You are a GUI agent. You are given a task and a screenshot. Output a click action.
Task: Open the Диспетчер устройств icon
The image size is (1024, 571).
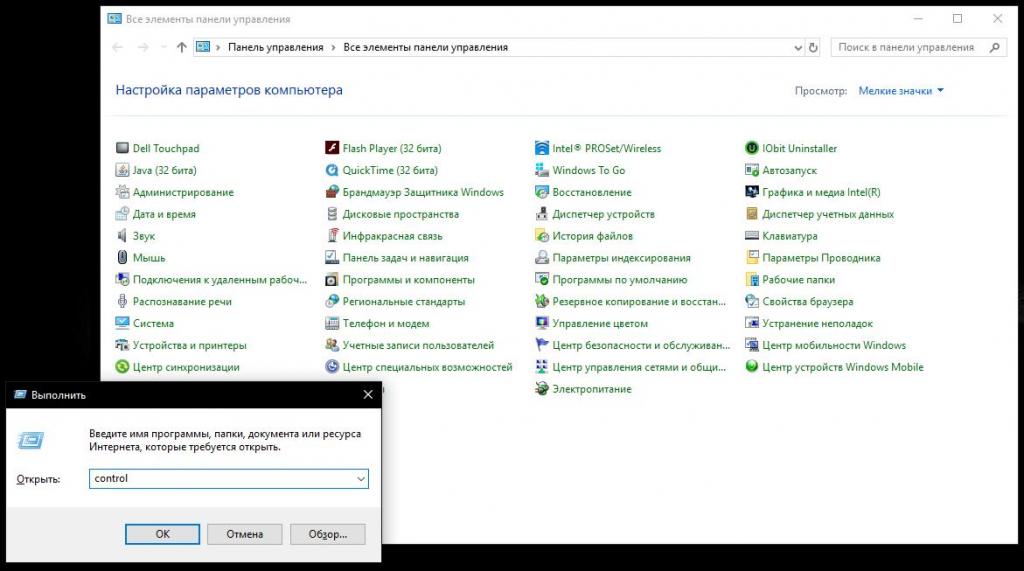point(541,214)
